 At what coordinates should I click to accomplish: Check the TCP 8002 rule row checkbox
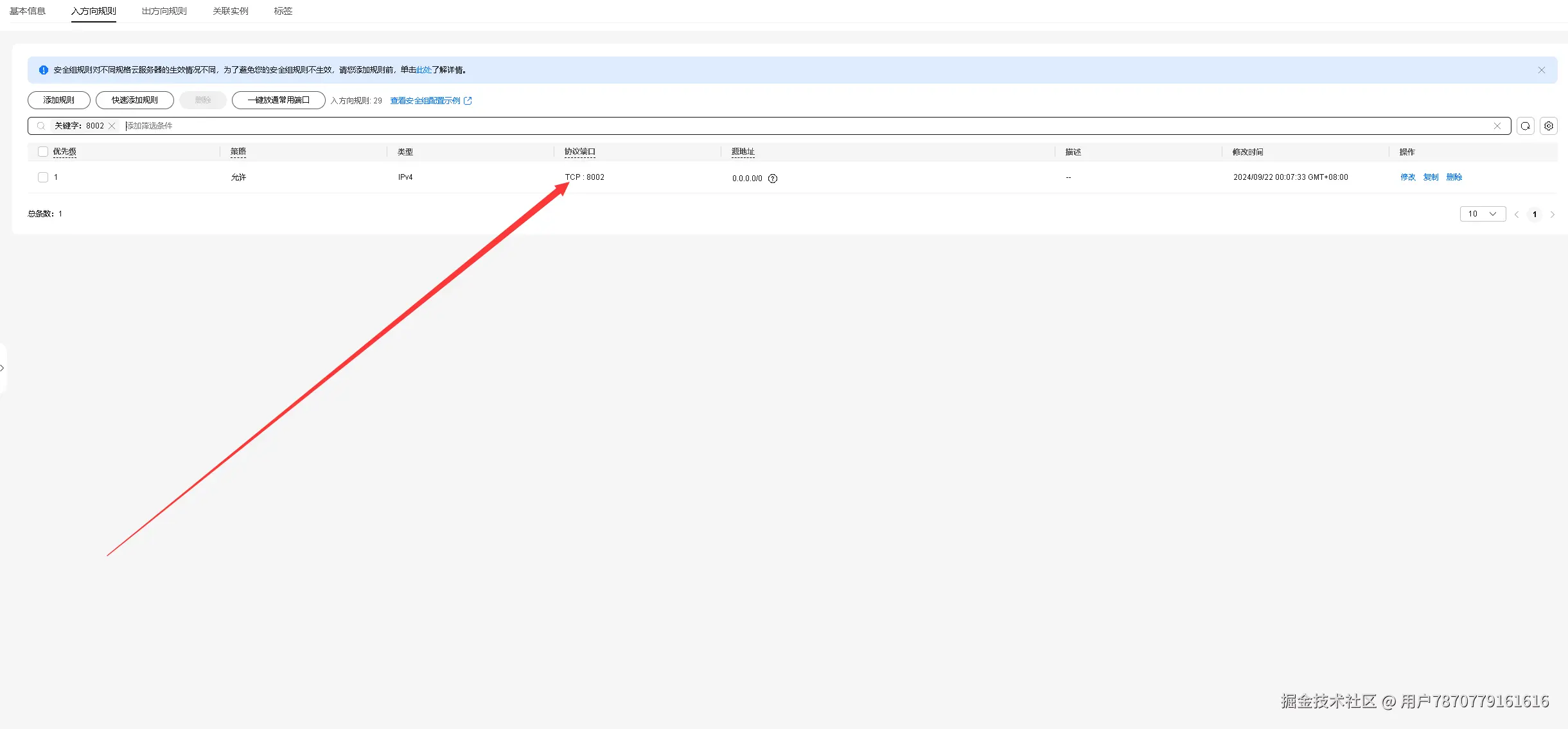click(43, 177)
